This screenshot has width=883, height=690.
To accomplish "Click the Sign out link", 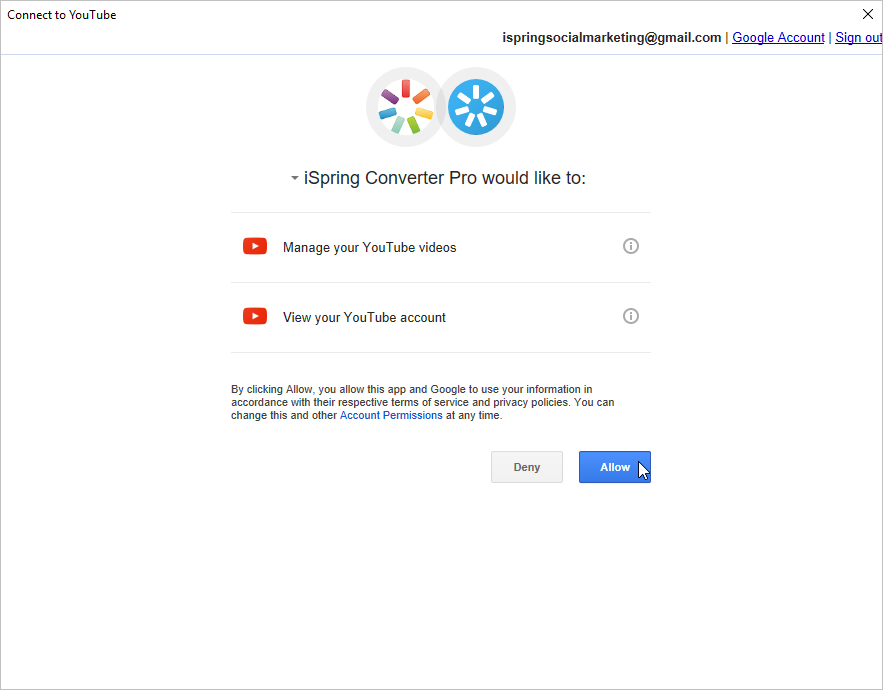I will (x=858, y=38).
